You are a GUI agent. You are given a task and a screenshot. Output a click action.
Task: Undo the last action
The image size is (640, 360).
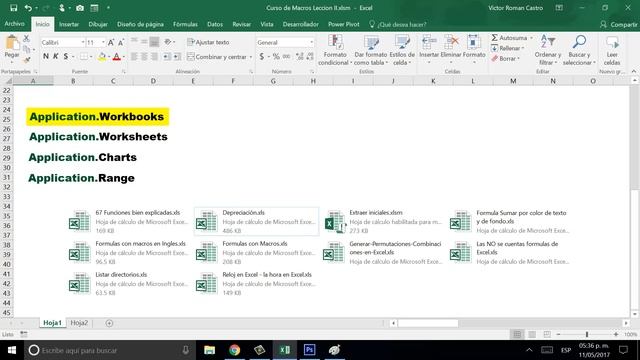pyautogui.click(x=28, y=8)
